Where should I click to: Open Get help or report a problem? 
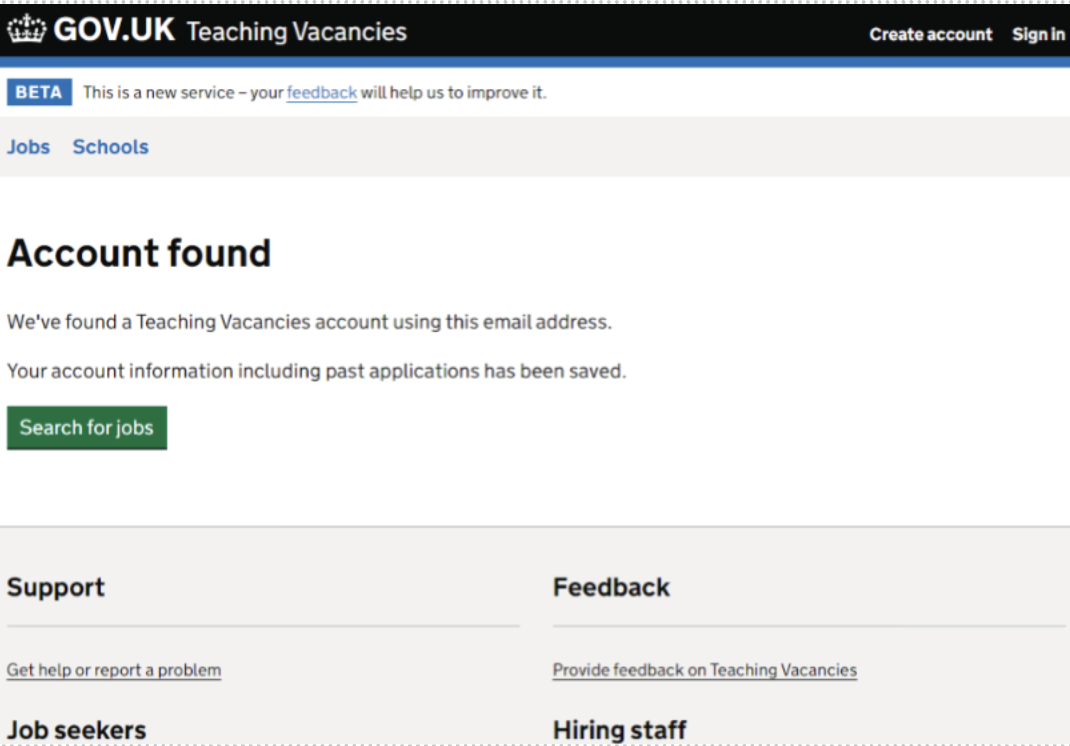(114, 670)
